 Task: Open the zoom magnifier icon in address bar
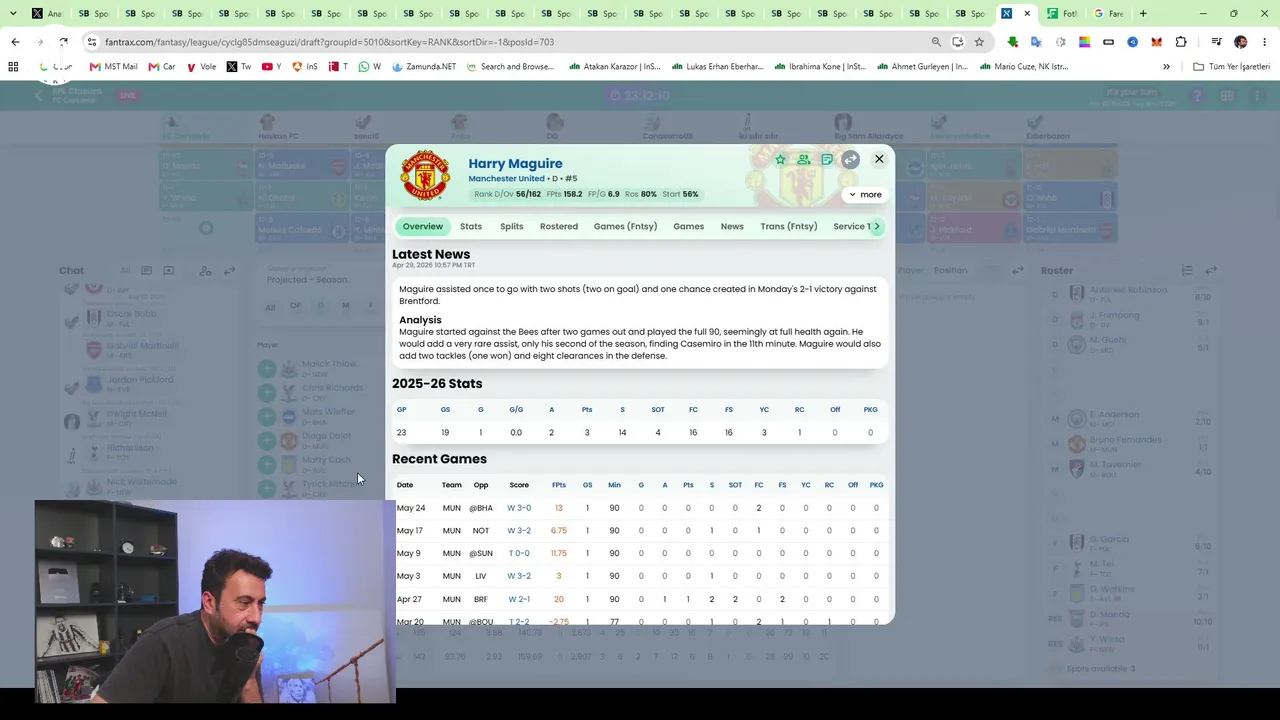point(936,42)
